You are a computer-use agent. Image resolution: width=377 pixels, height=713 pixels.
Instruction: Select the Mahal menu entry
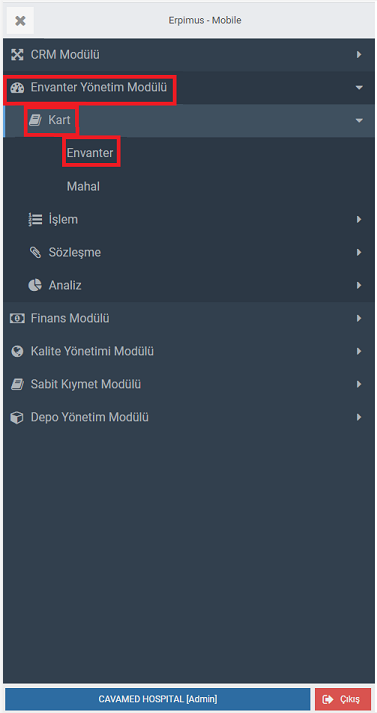[83, 186]
